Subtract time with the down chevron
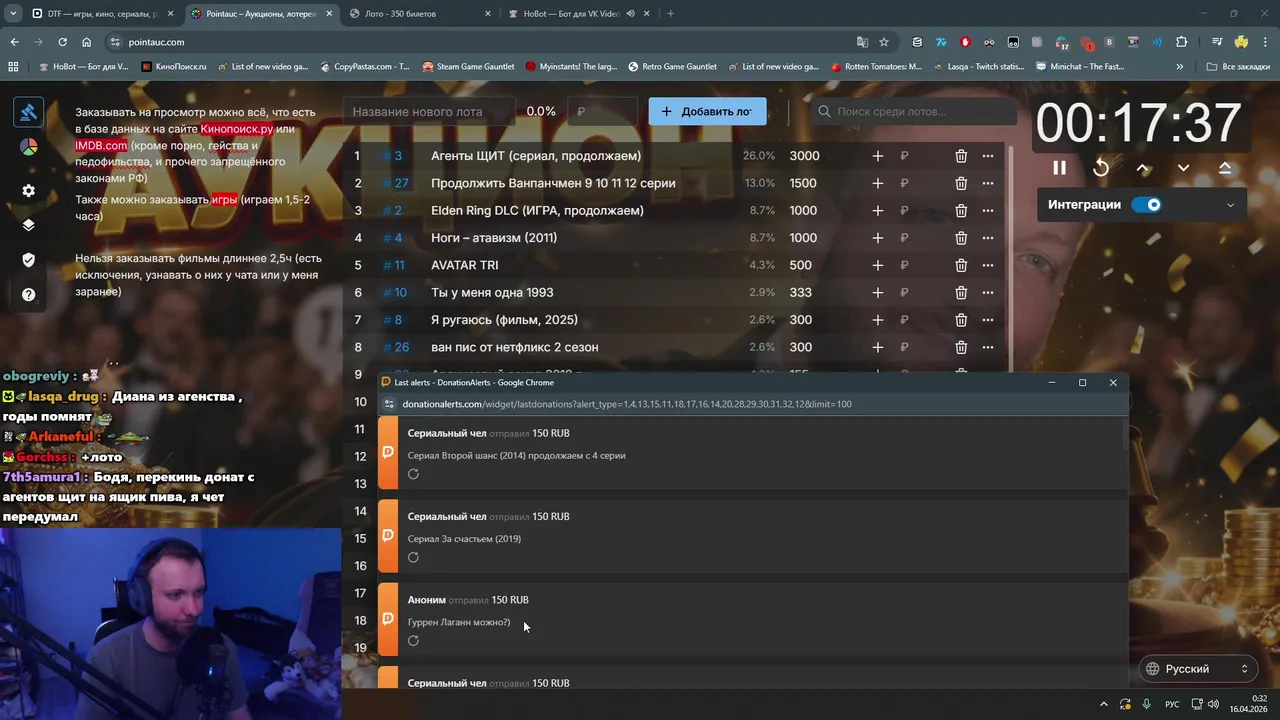The height and width of the screenshot is (720, 1280). click(x=1183, y=168)
